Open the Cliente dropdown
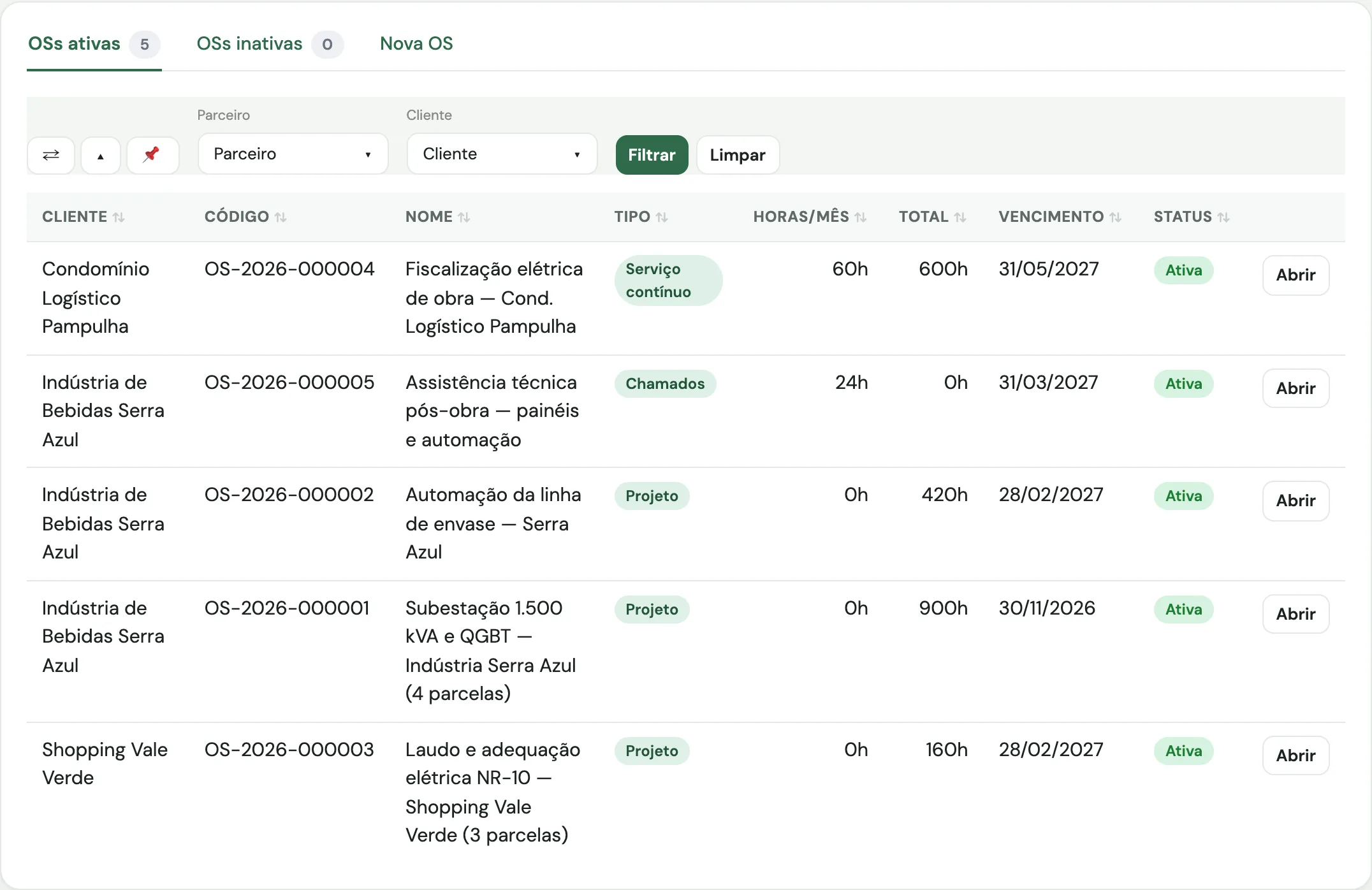The width and height of the screenshot is (1372, 890). (x=502, y=154)
